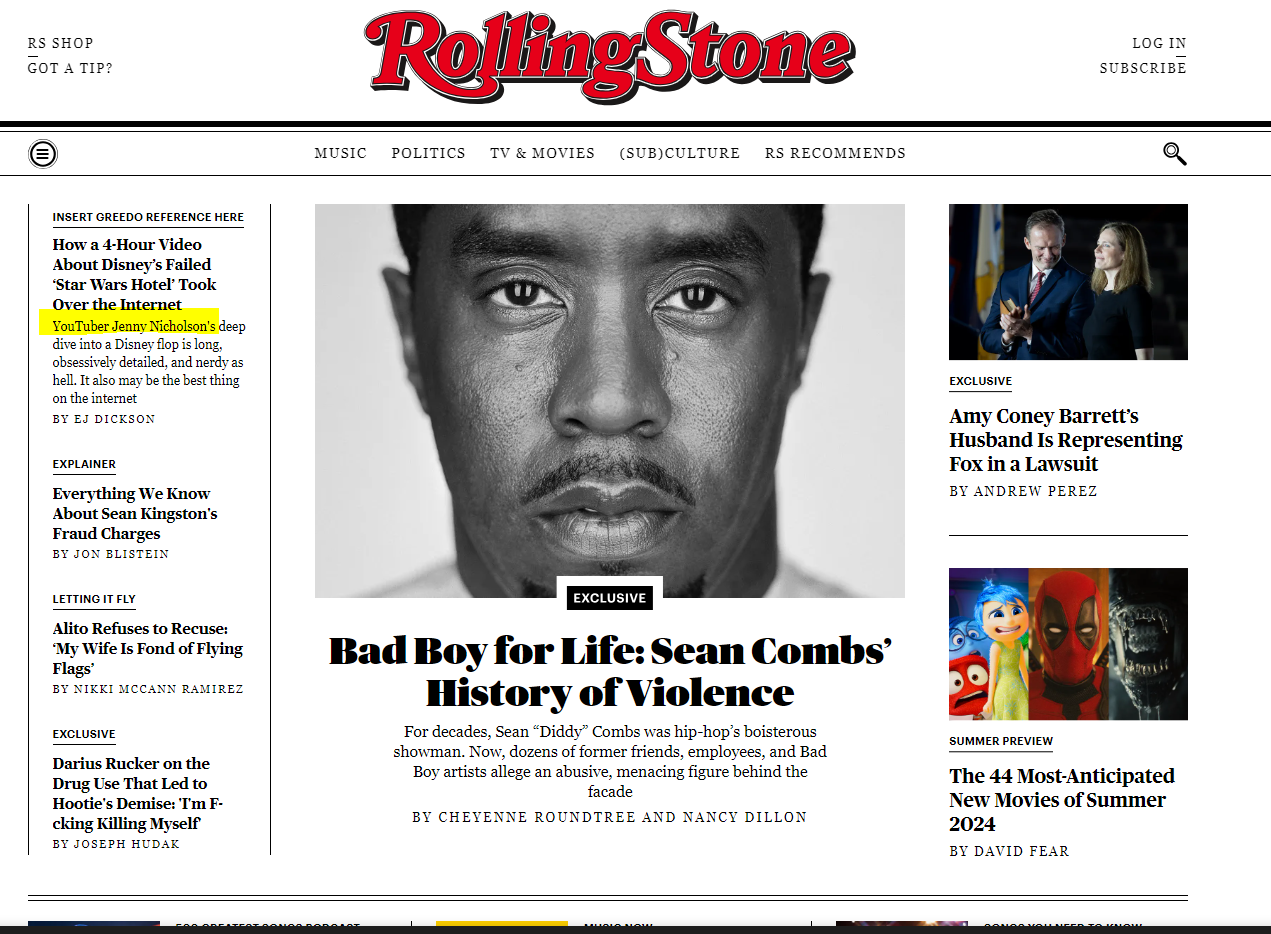1271x934 pixels.
Task: Click author name Jon Blistein
Action: point(121,554)
